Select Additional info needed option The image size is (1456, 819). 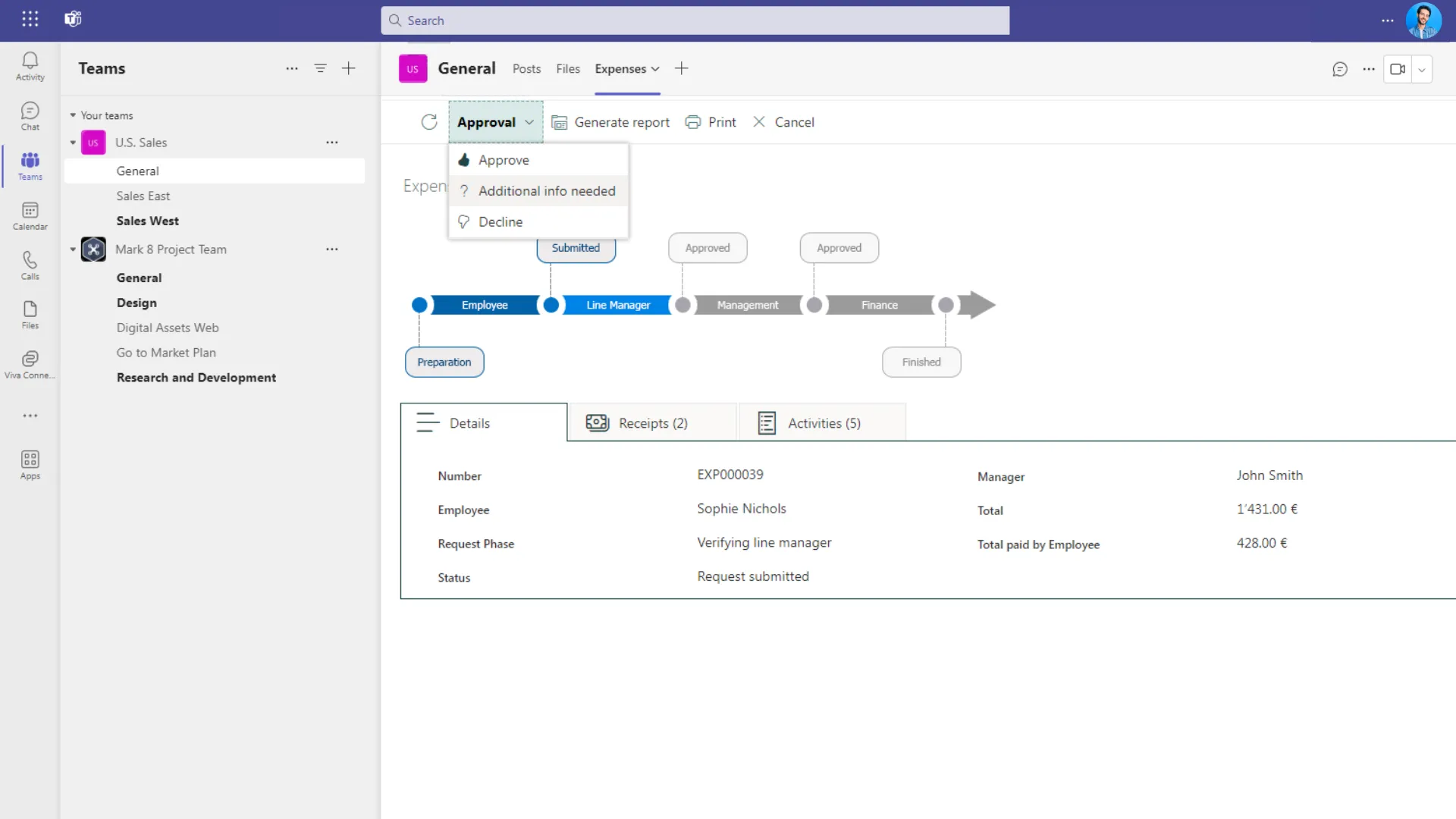pos(547,190)
